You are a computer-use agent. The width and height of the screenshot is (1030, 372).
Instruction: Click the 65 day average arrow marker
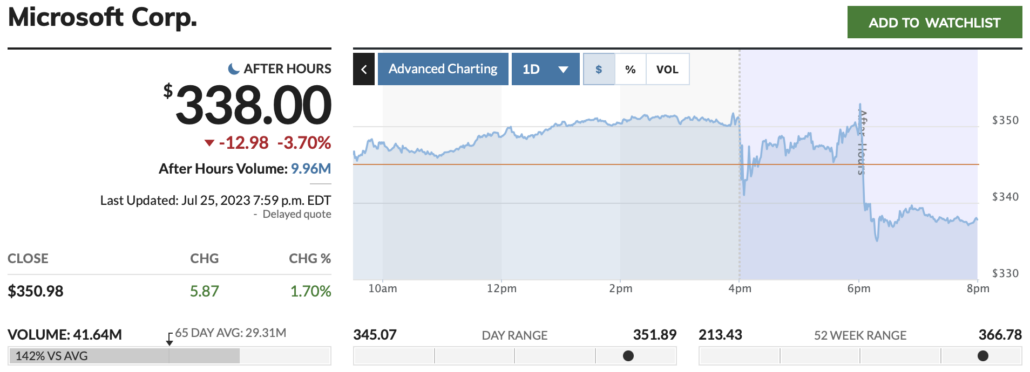pos(169,339)
